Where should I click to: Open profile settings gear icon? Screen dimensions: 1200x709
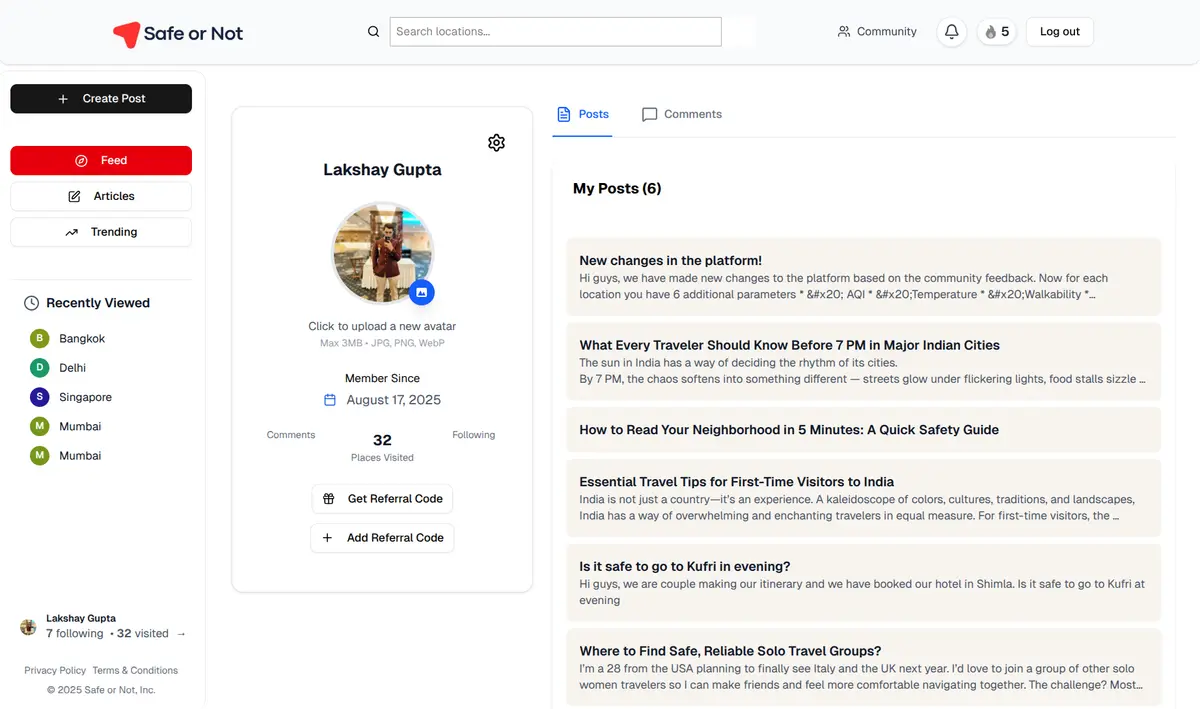click(496, 143)
